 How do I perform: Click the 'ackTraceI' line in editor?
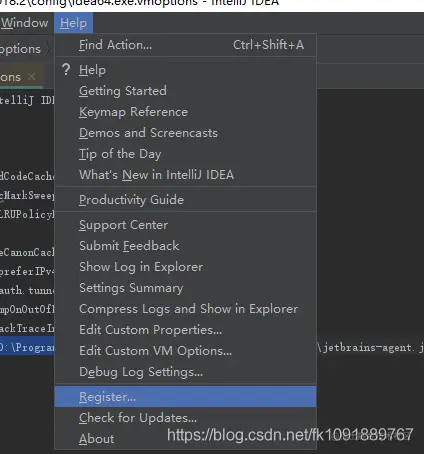point(27,329)
